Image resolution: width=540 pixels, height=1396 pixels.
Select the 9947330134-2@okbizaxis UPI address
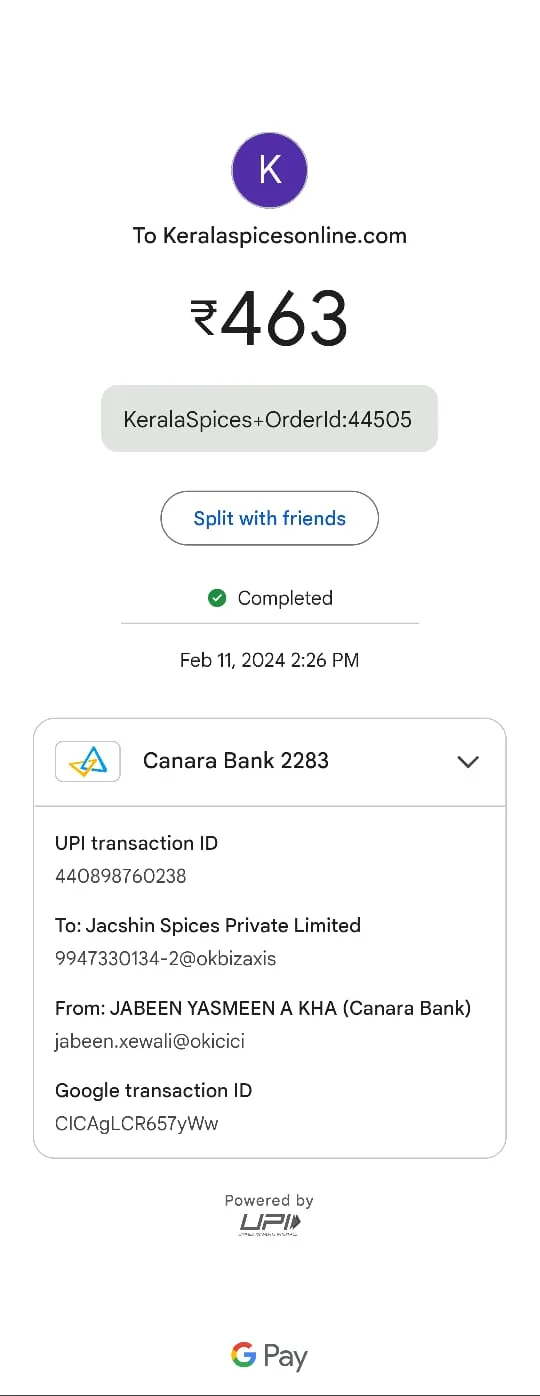(x=166, y=958)
